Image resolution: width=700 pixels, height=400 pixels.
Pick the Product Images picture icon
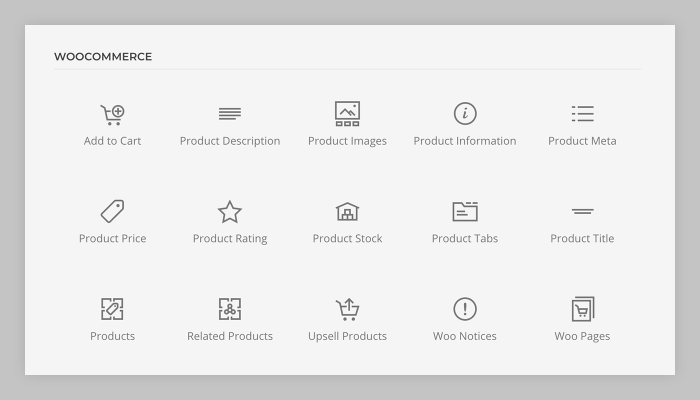347,113
